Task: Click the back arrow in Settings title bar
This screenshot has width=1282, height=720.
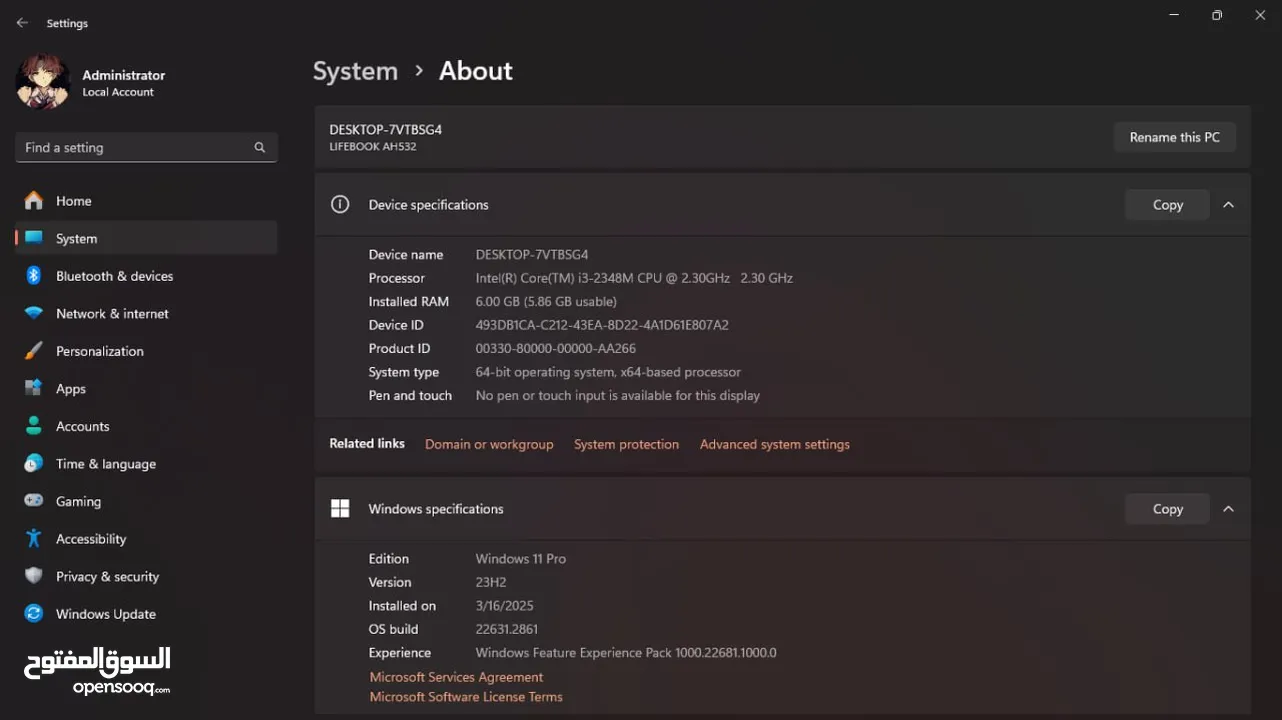Action: tap(22, 23)
